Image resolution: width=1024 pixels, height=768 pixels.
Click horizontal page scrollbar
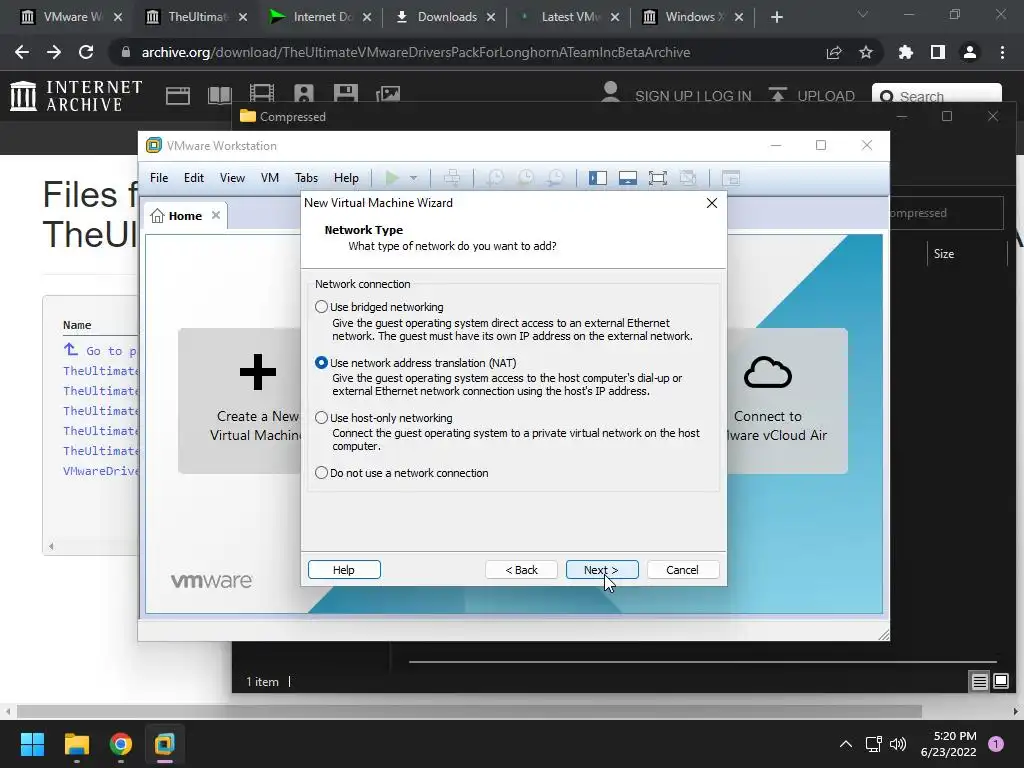[469, 711]
